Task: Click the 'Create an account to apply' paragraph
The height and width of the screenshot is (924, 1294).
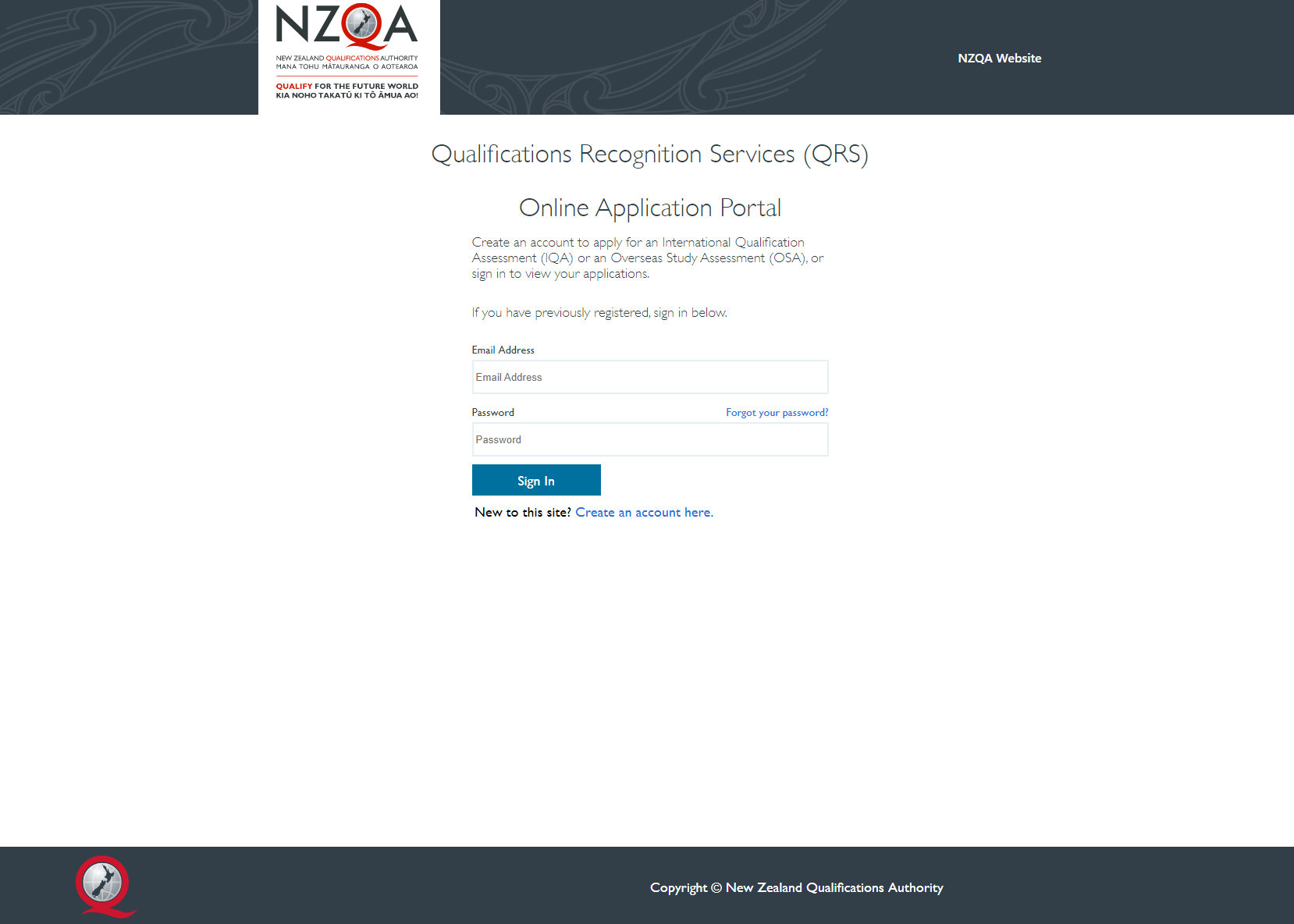Action: pyautogui.click(x=648, y=258)
